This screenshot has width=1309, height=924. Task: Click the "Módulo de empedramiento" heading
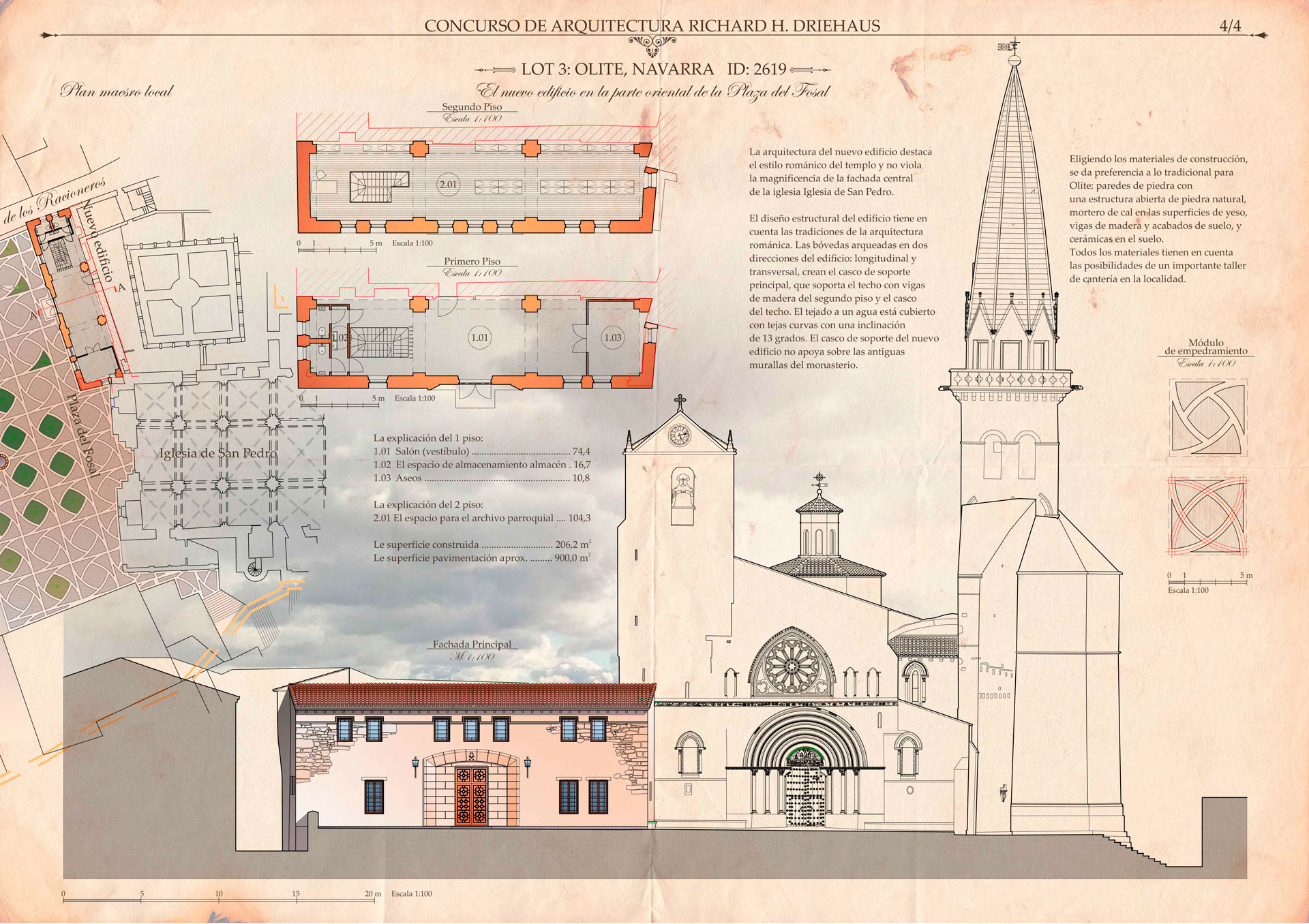[x=1206, y=347]
